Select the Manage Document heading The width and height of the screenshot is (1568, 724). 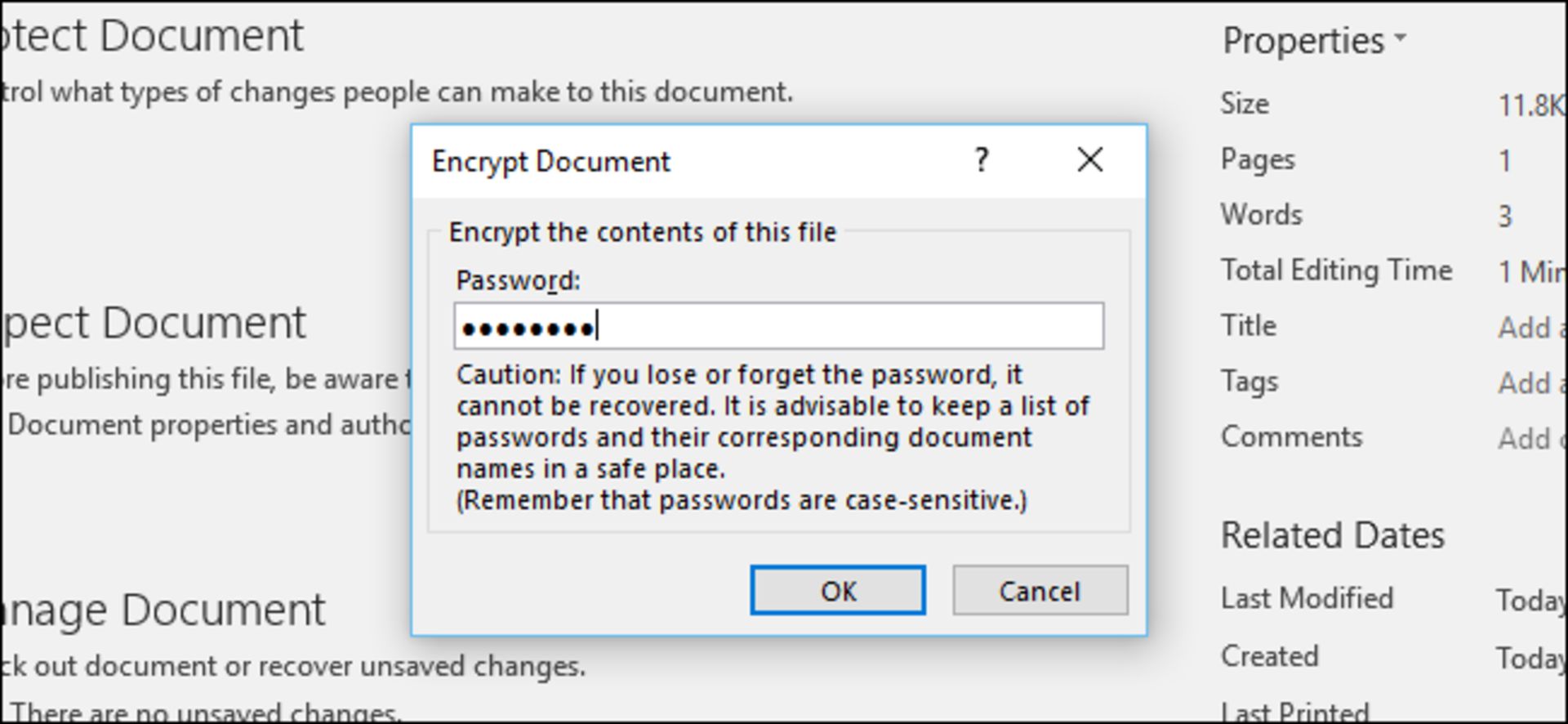[163, 610]
